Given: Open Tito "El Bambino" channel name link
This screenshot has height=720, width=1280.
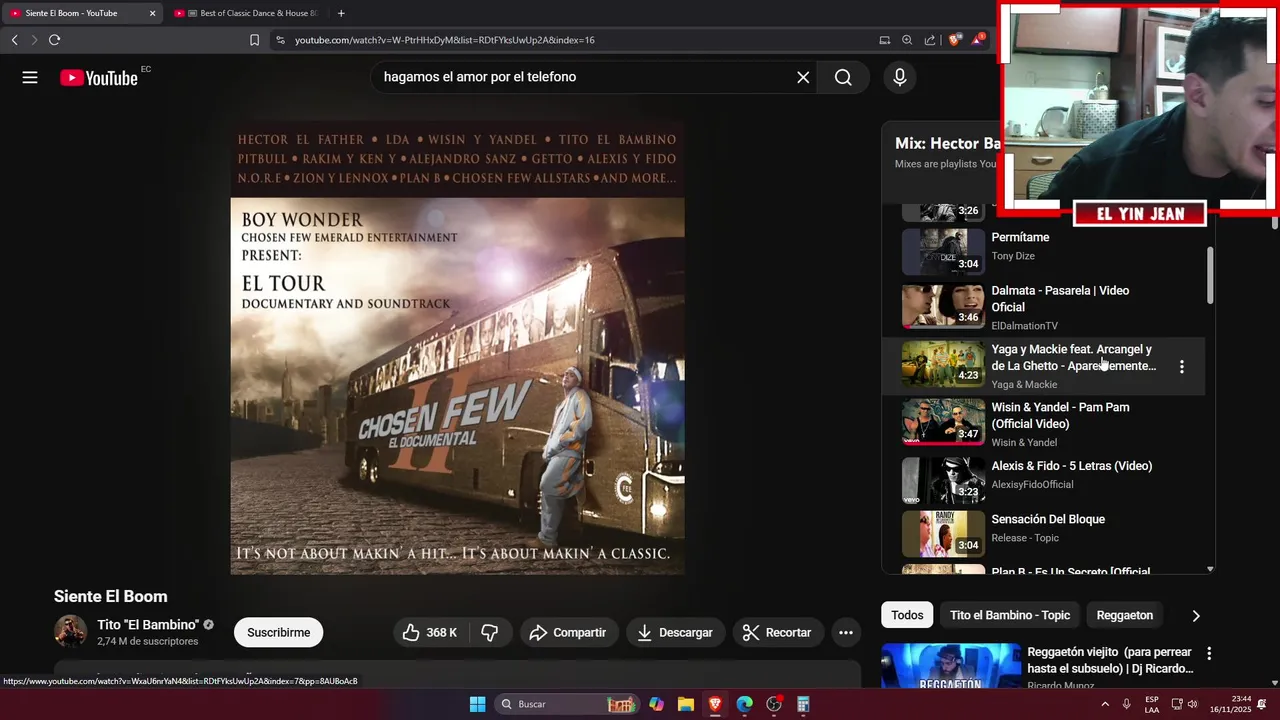Looking at the screenshot, I should pos(148,625).
